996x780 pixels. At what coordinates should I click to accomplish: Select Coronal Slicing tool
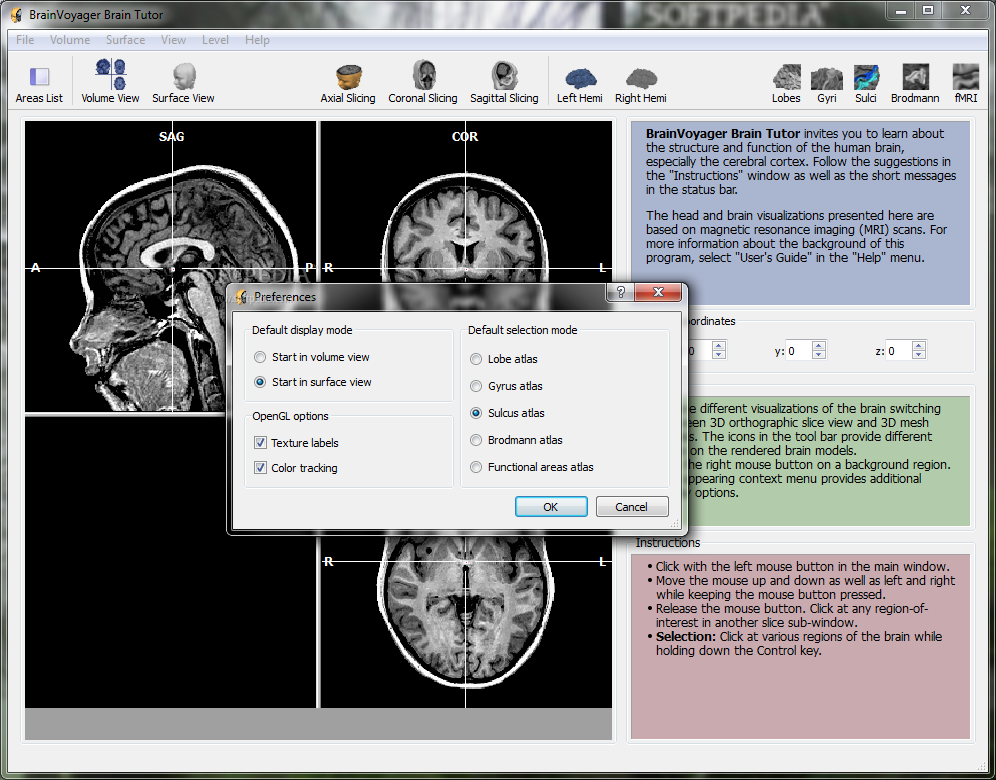tap(424, 75)
